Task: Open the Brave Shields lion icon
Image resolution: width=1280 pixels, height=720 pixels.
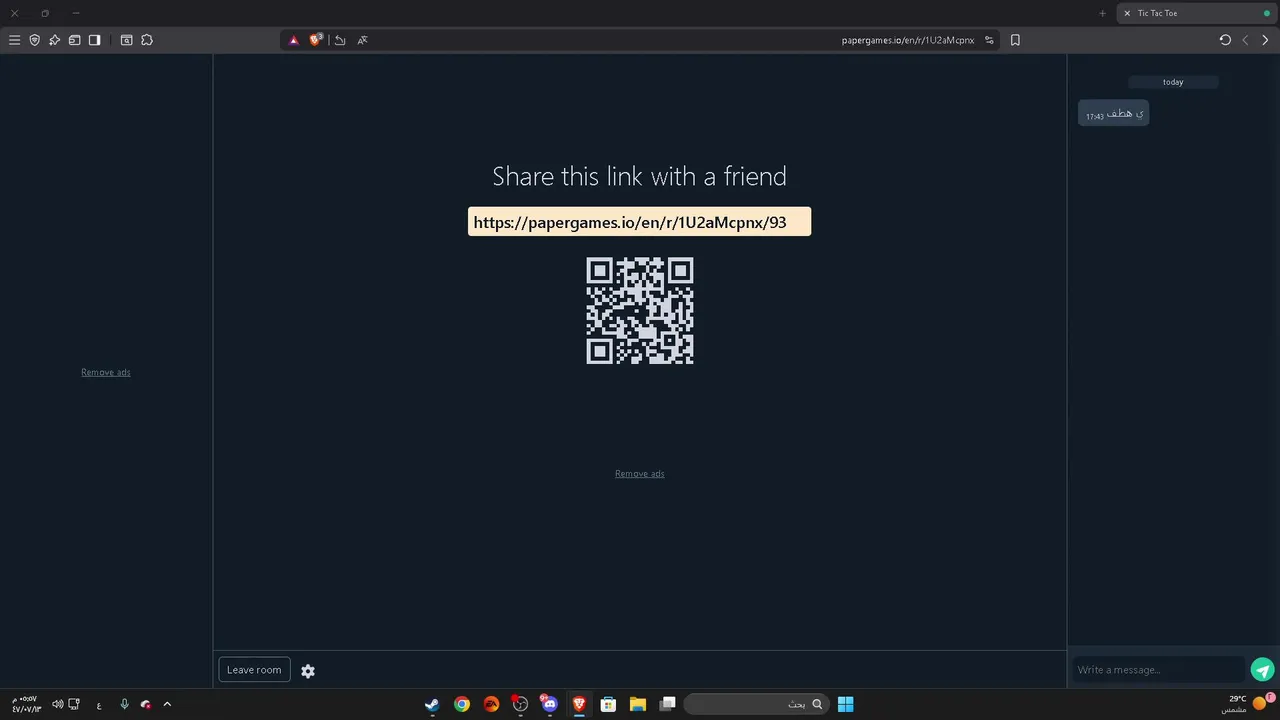Action: [x=316, y=40]
